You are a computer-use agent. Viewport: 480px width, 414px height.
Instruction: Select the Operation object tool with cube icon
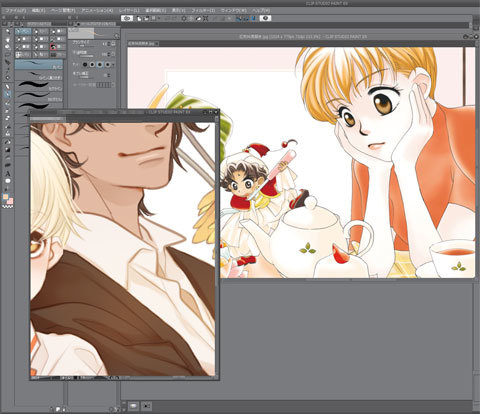coord(8,47)
